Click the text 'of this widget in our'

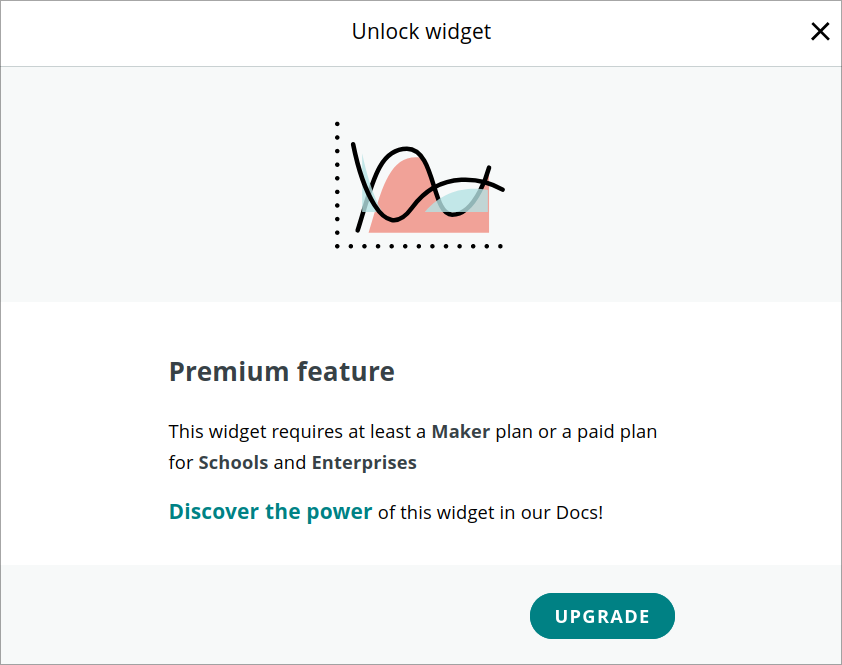point(456,513)
